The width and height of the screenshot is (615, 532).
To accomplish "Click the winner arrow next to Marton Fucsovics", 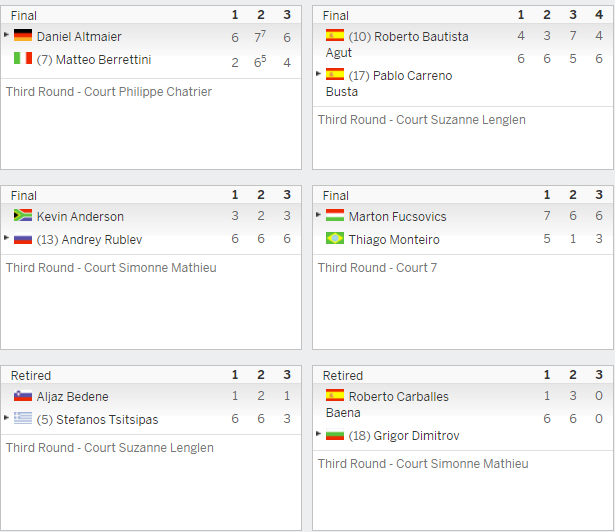I will click(x=318, y=215).
